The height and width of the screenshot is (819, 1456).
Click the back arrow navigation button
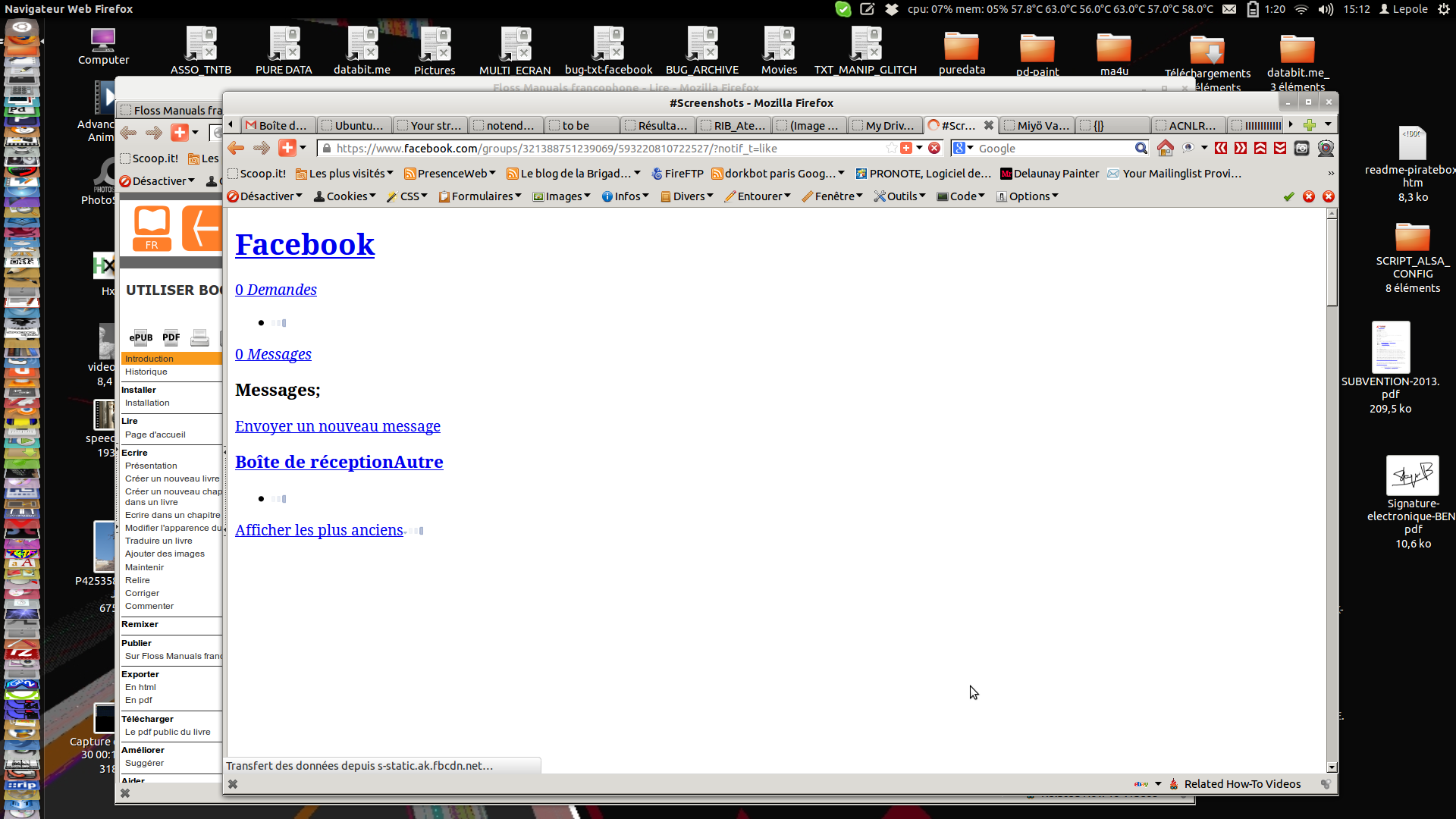[x=236, y=149]
